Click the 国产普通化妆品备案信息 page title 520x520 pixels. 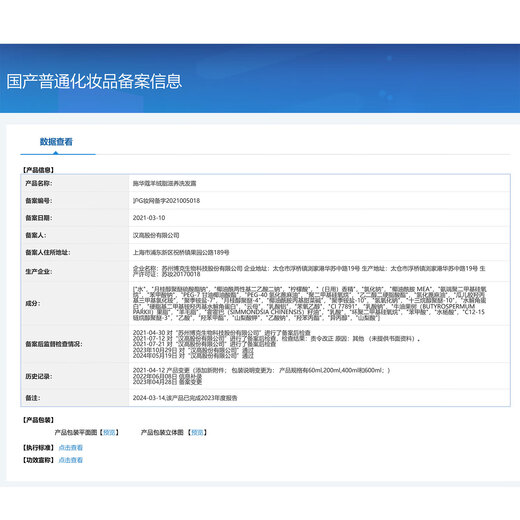pos(94,82)
